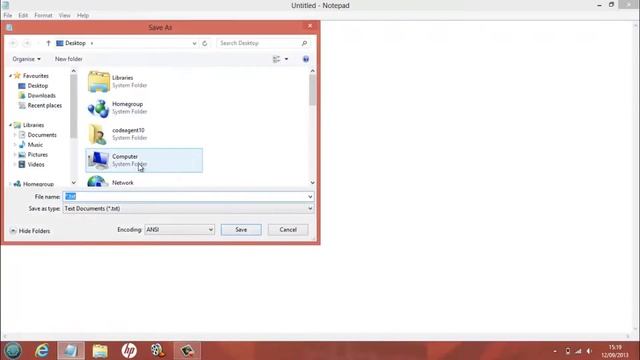This screenshot has height=360, width=640.
Task: Select Videos under Libraries
Action: pos(36,164)
